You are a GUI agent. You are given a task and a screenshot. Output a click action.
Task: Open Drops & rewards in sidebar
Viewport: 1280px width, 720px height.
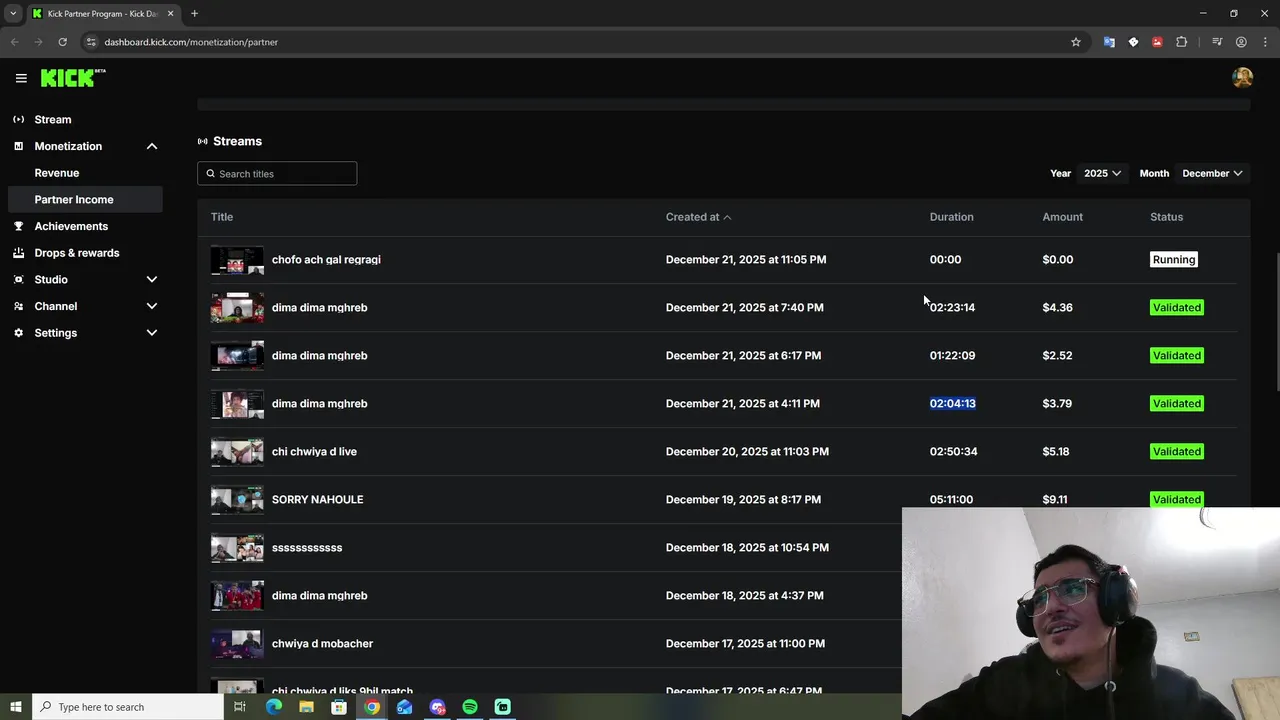tap(77, 253)
